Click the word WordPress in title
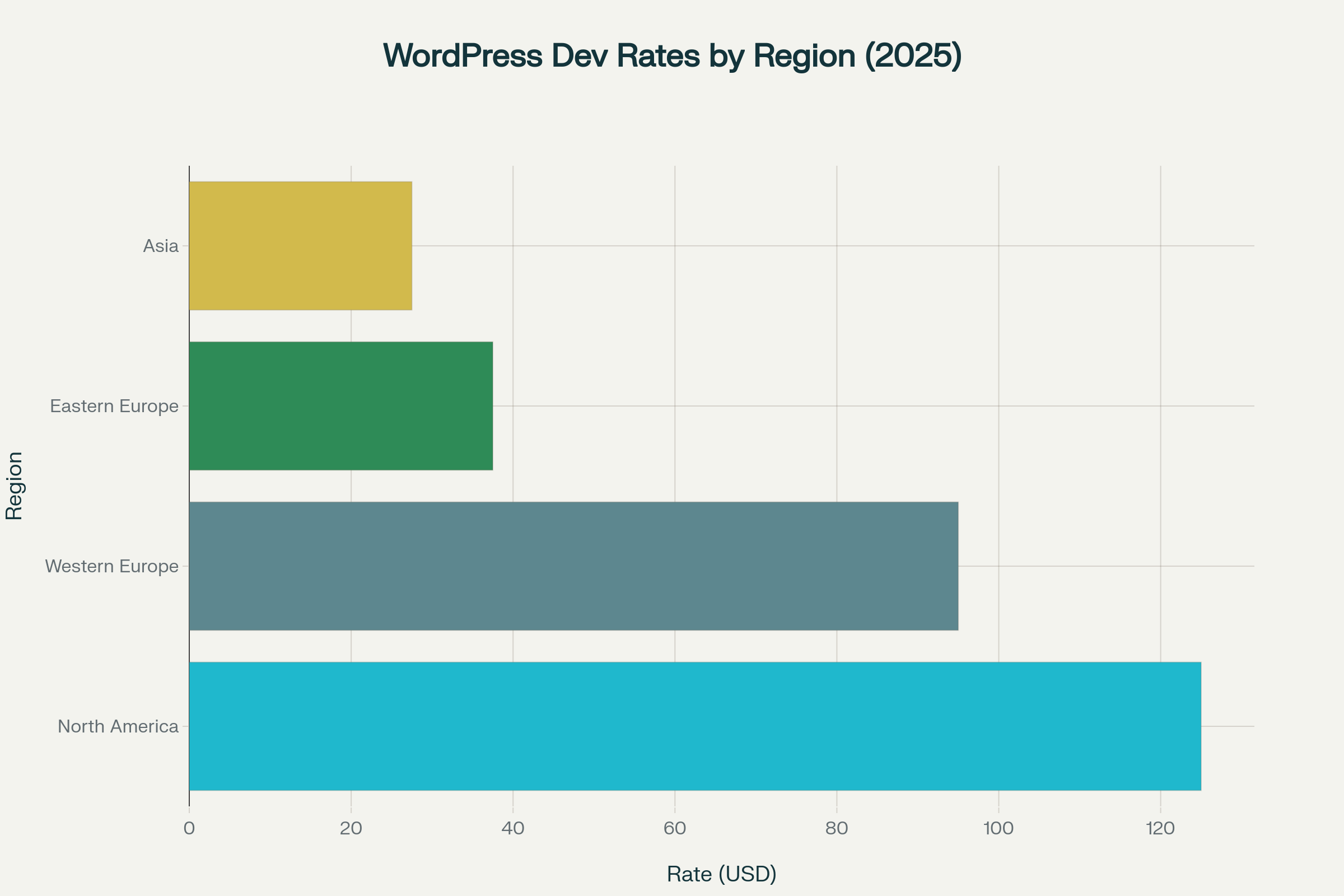The height and width of the screenshot is (896, 1344). click(x=463, y=55)
